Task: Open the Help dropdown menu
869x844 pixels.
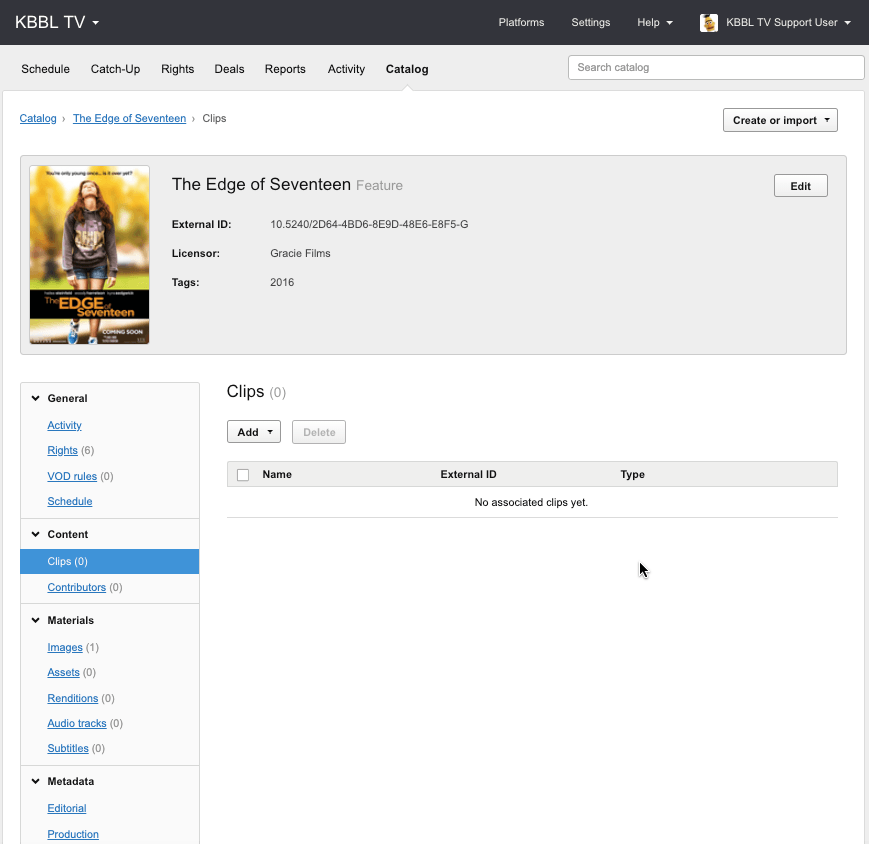Action: (654, 23)
